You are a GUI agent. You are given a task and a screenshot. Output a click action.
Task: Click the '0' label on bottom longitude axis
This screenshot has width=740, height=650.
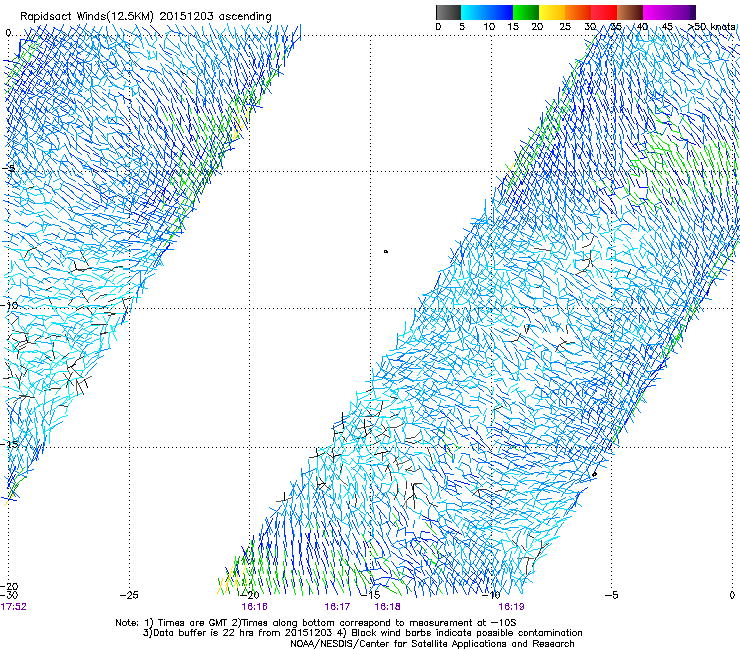732,595
